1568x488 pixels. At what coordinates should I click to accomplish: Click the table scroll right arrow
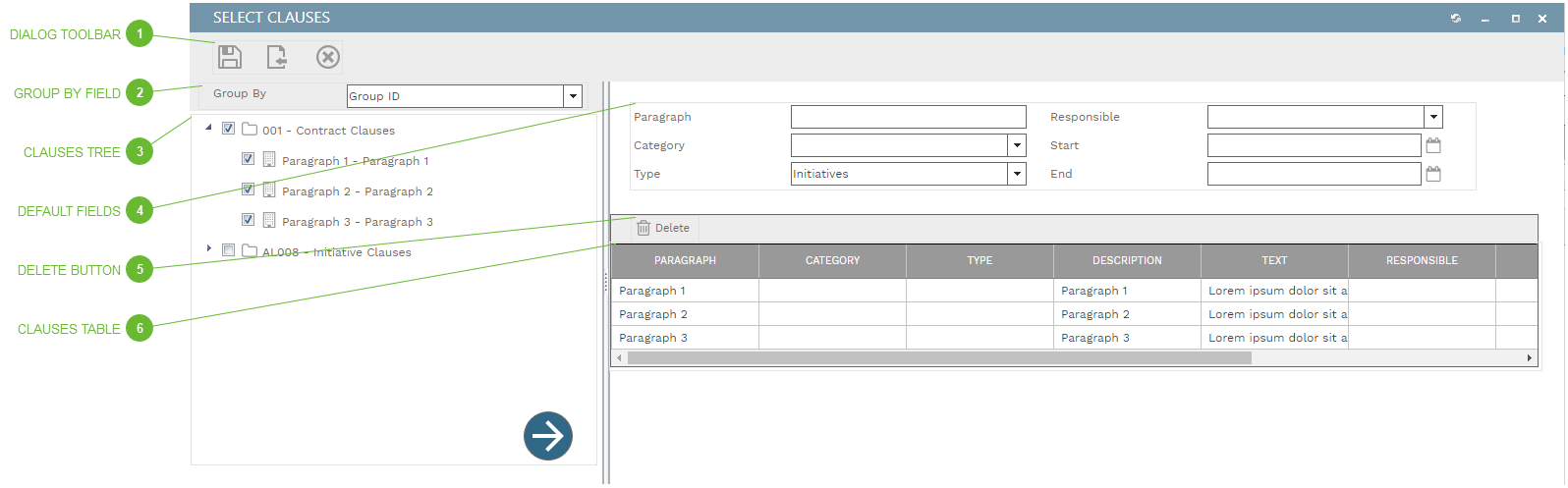1530,358
